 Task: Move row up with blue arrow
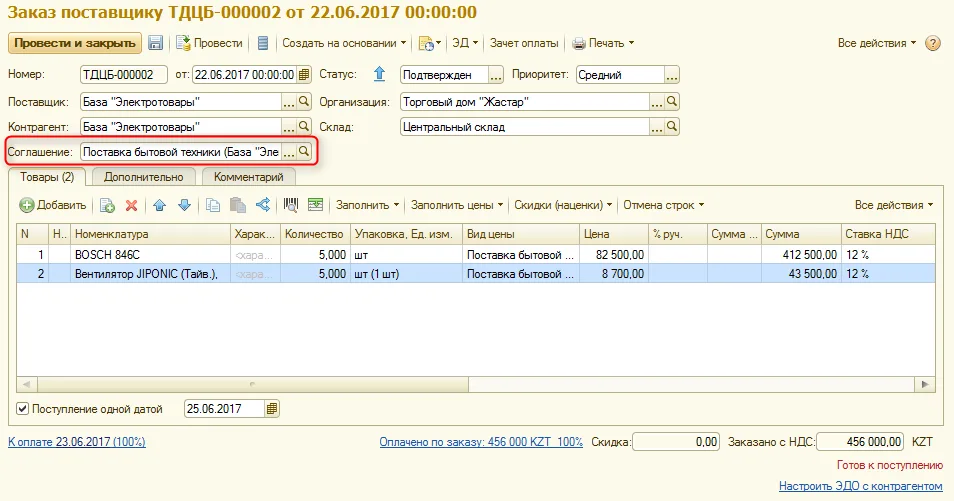click(x=159, y=205)
